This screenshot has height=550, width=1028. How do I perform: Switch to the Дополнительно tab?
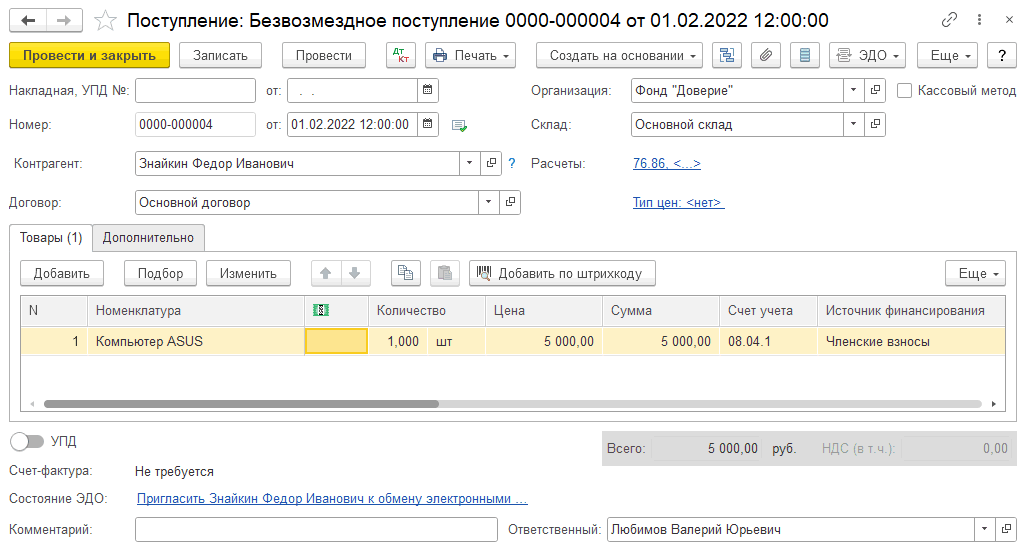tap(148, 238)
